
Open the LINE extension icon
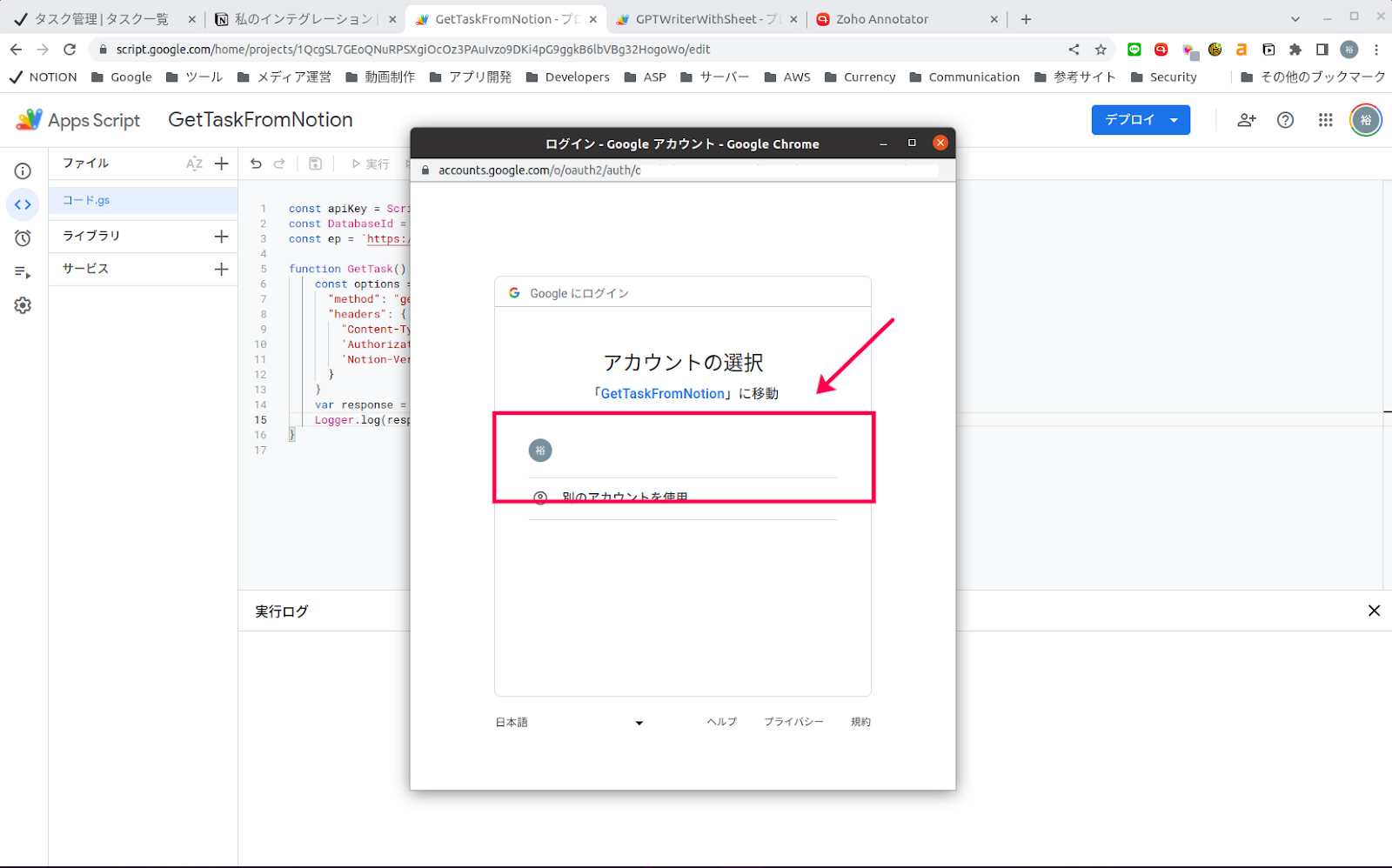point(1134,50)
